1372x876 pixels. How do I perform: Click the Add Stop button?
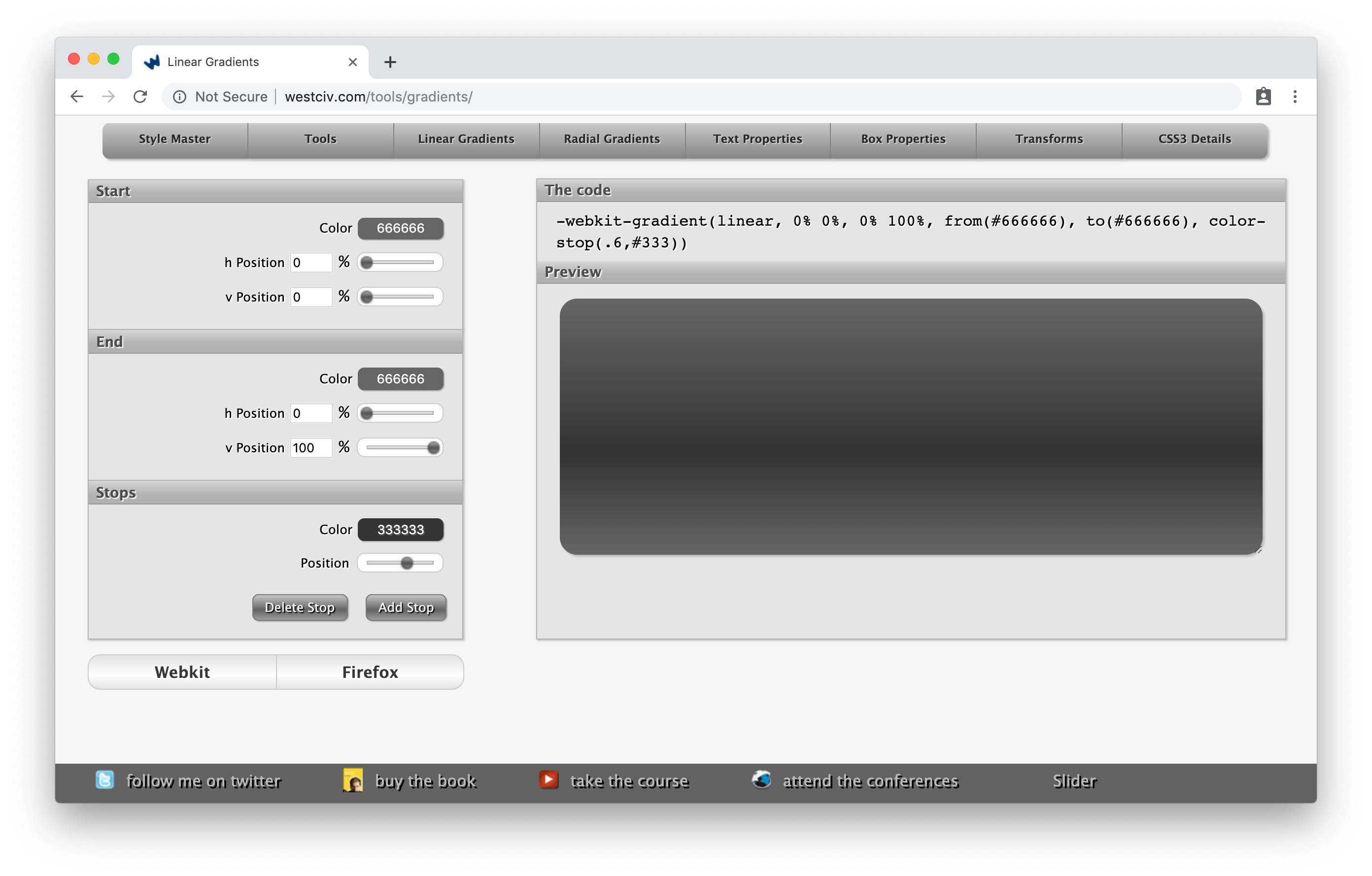tap(404, 607)
